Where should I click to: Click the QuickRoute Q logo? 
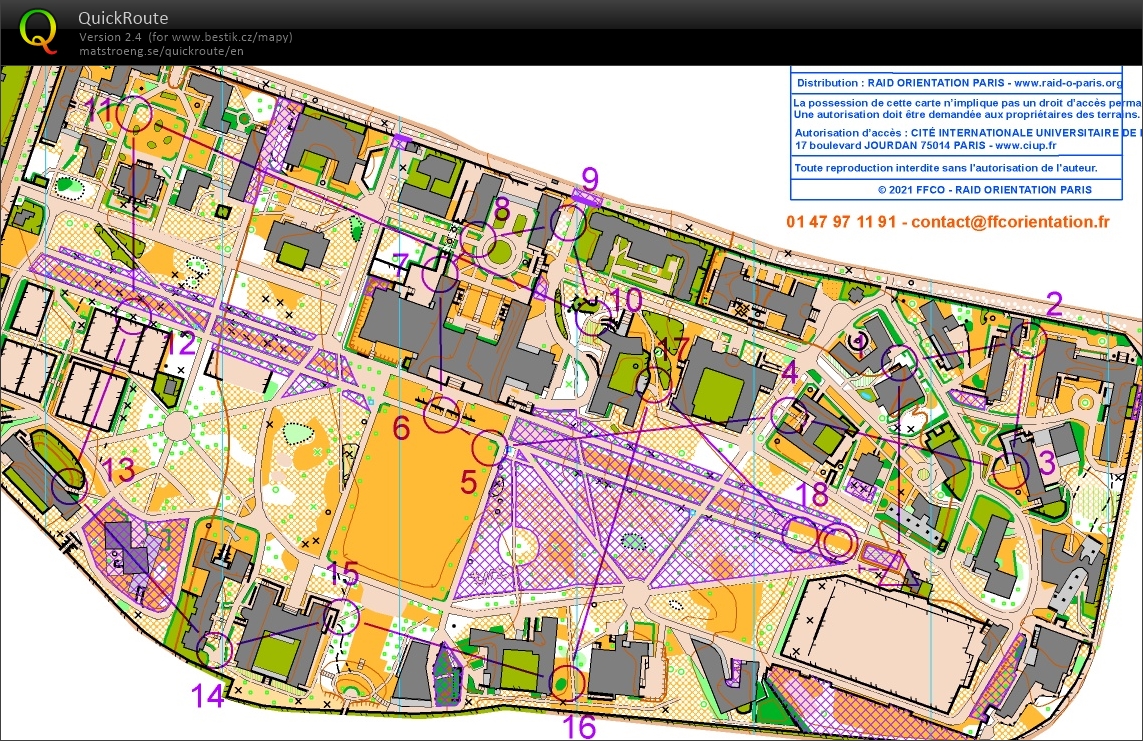[38, 30]
